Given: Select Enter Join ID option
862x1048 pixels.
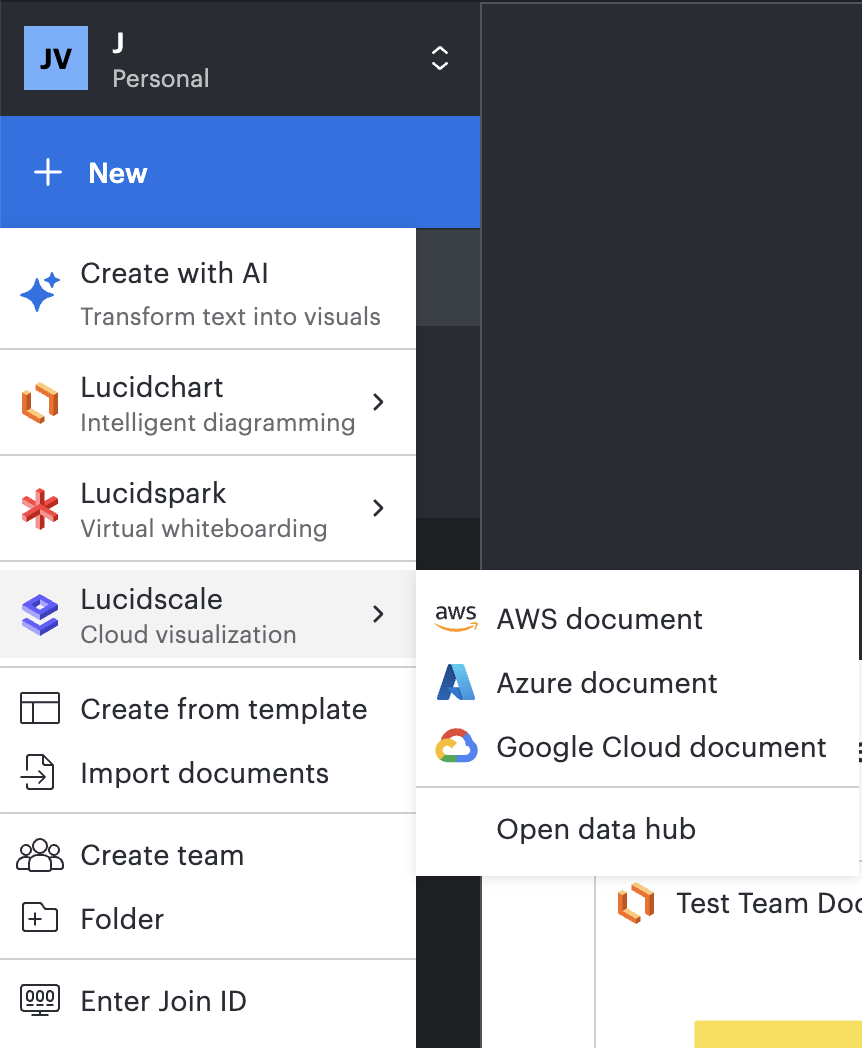Looking at the screenshot, I should [x=208, y=1001].
